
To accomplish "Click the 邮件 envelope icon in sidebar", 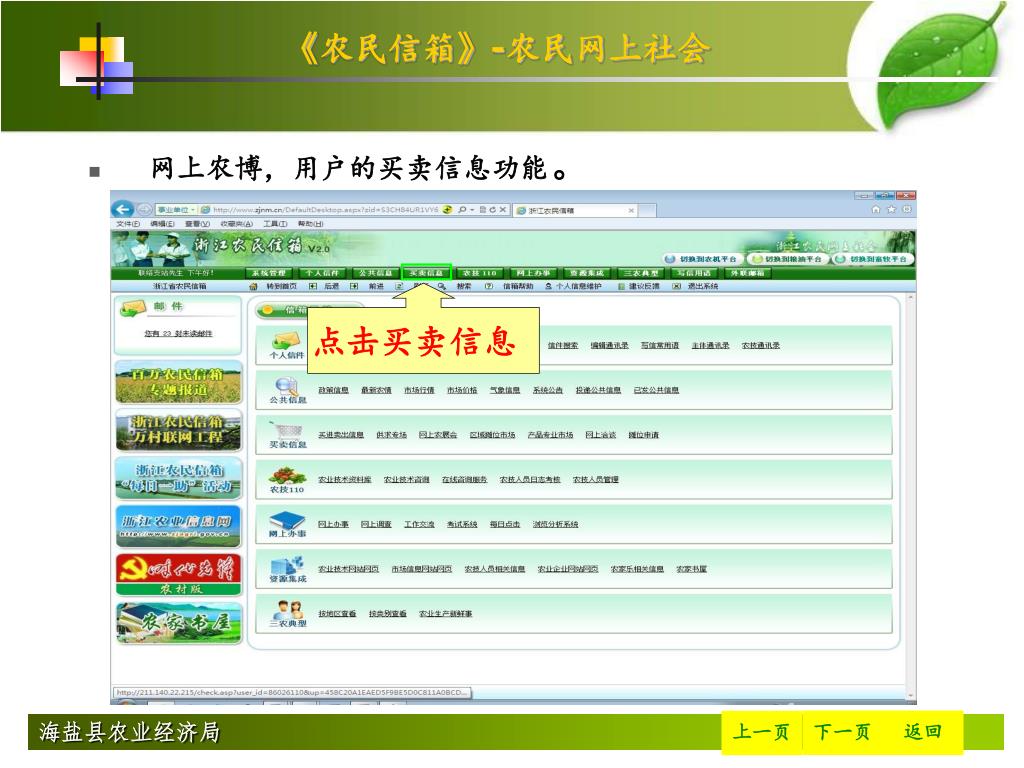I will point(133,308).
